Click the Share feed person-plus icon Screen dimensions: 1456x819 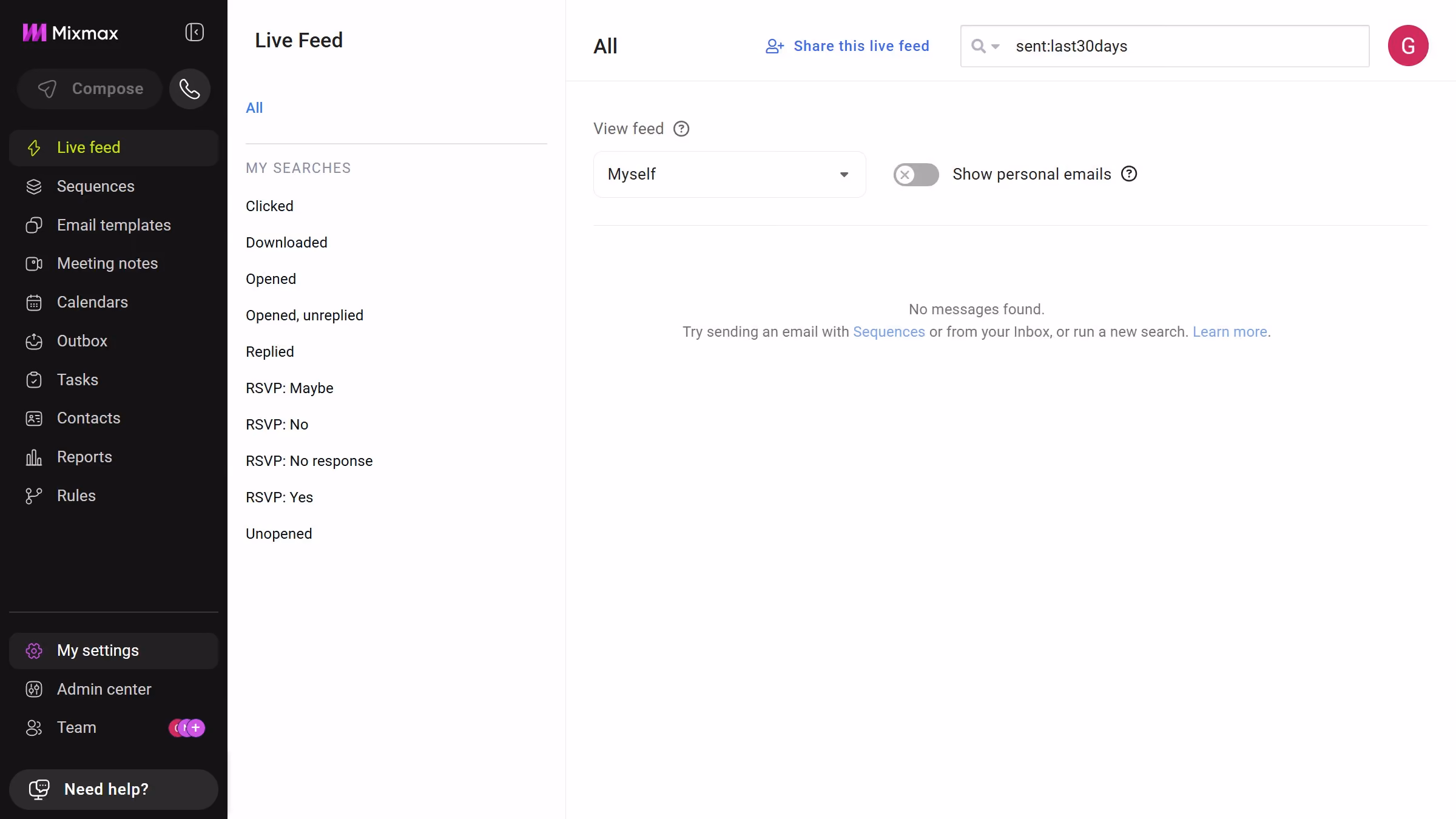pyautogui.click(x=775, y=46)
